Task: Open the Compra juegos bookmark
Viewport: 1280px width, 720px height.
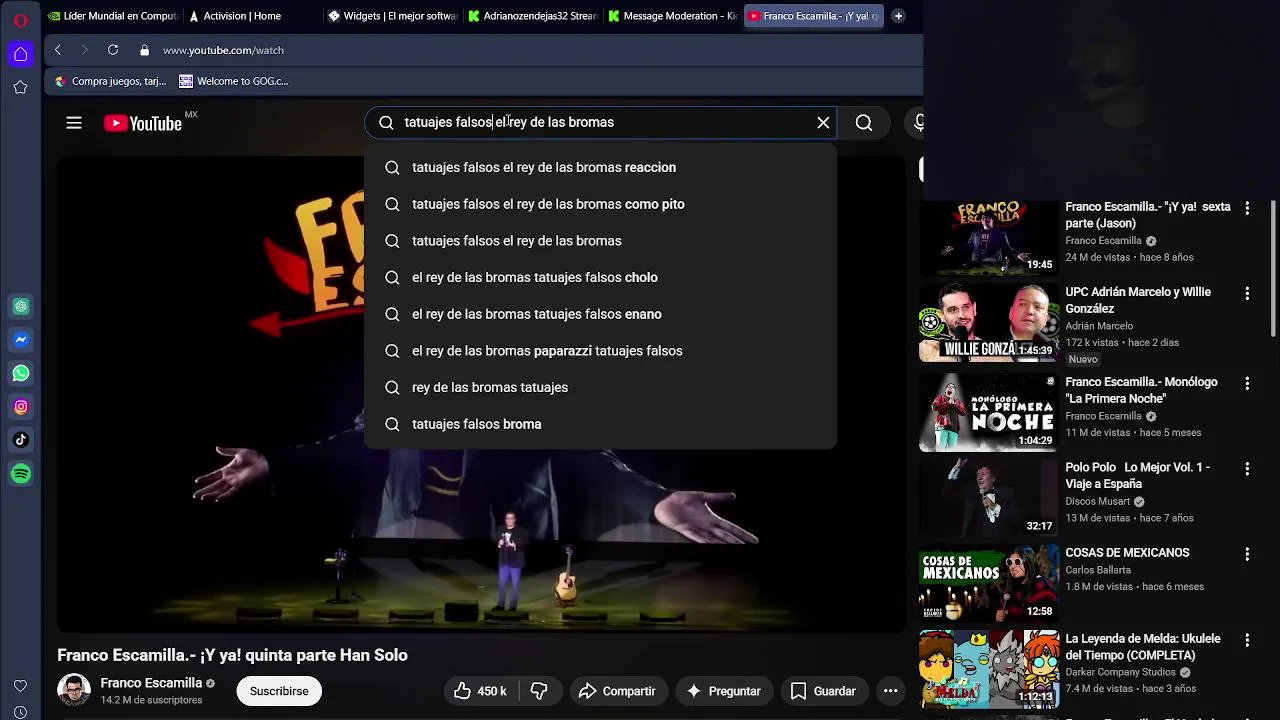Action: (111, 81)
